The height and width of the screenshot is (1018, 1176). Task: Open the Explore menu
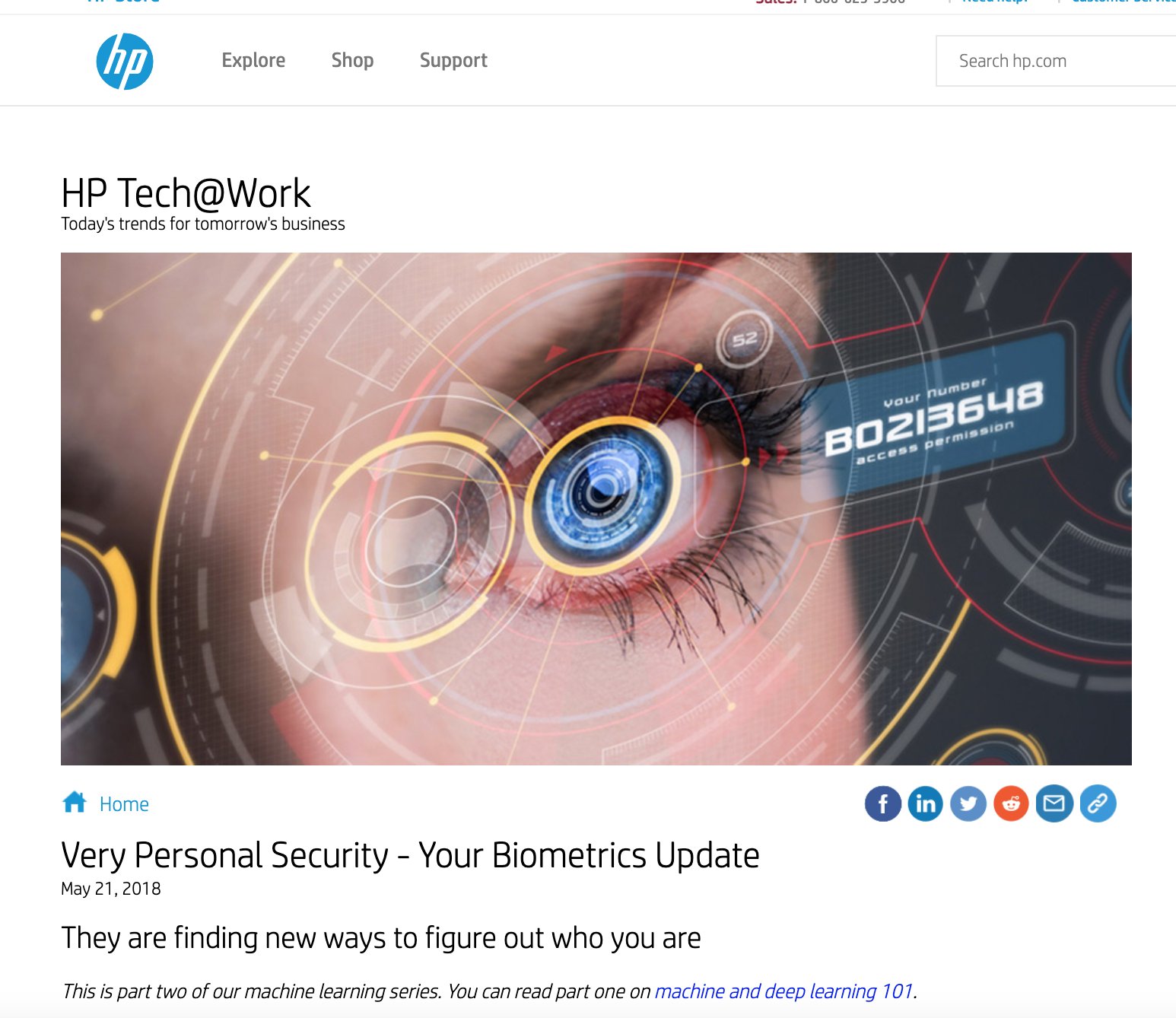[253, 60]
